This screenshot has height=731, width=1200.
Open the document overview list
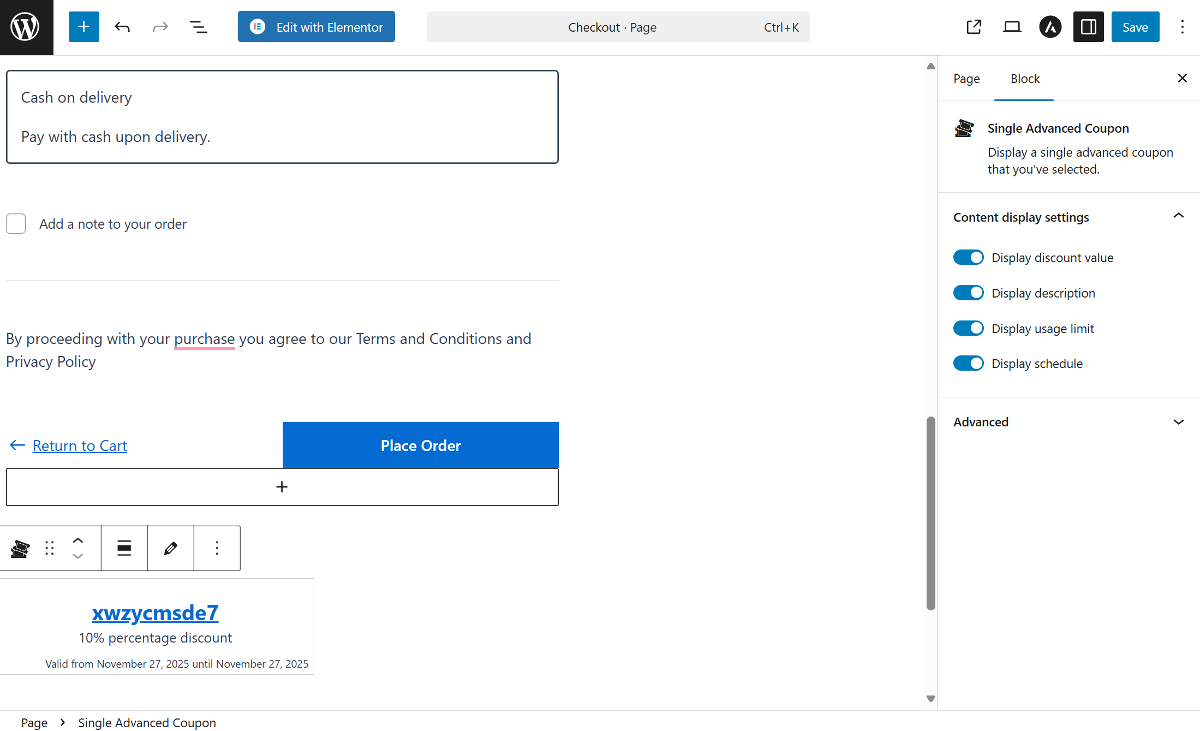[199, 27]
